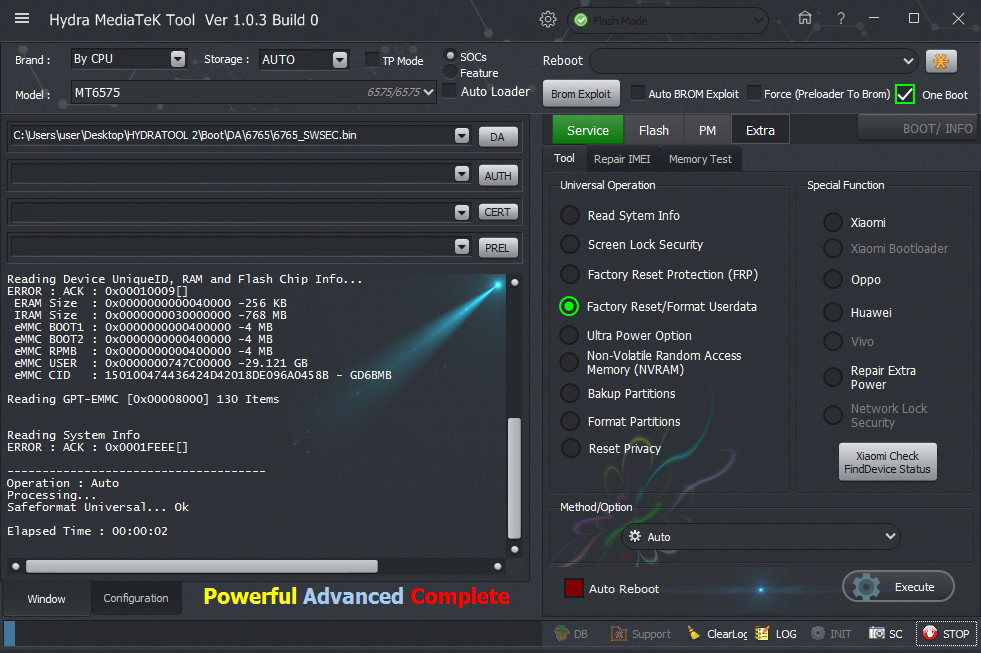The height and width of the screenshot is (653, 981).
Task: Open the Extra tab
Action: [760, 130]
